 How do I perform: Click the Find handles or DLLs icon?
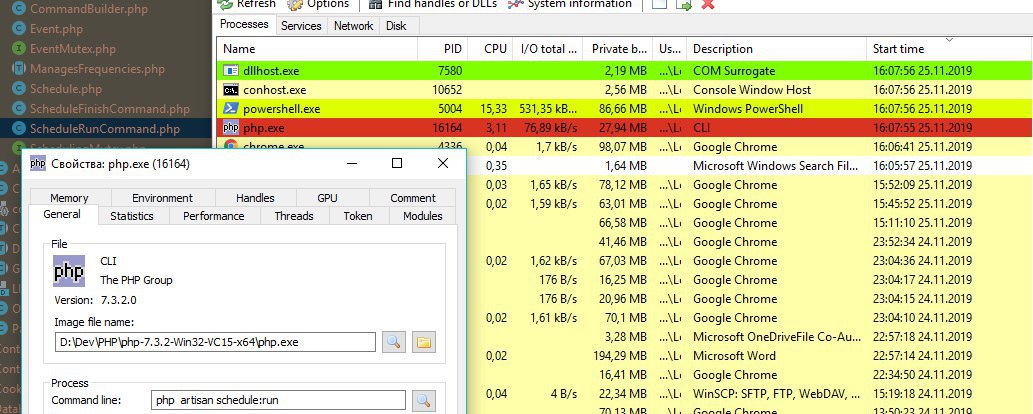[376, 4]
